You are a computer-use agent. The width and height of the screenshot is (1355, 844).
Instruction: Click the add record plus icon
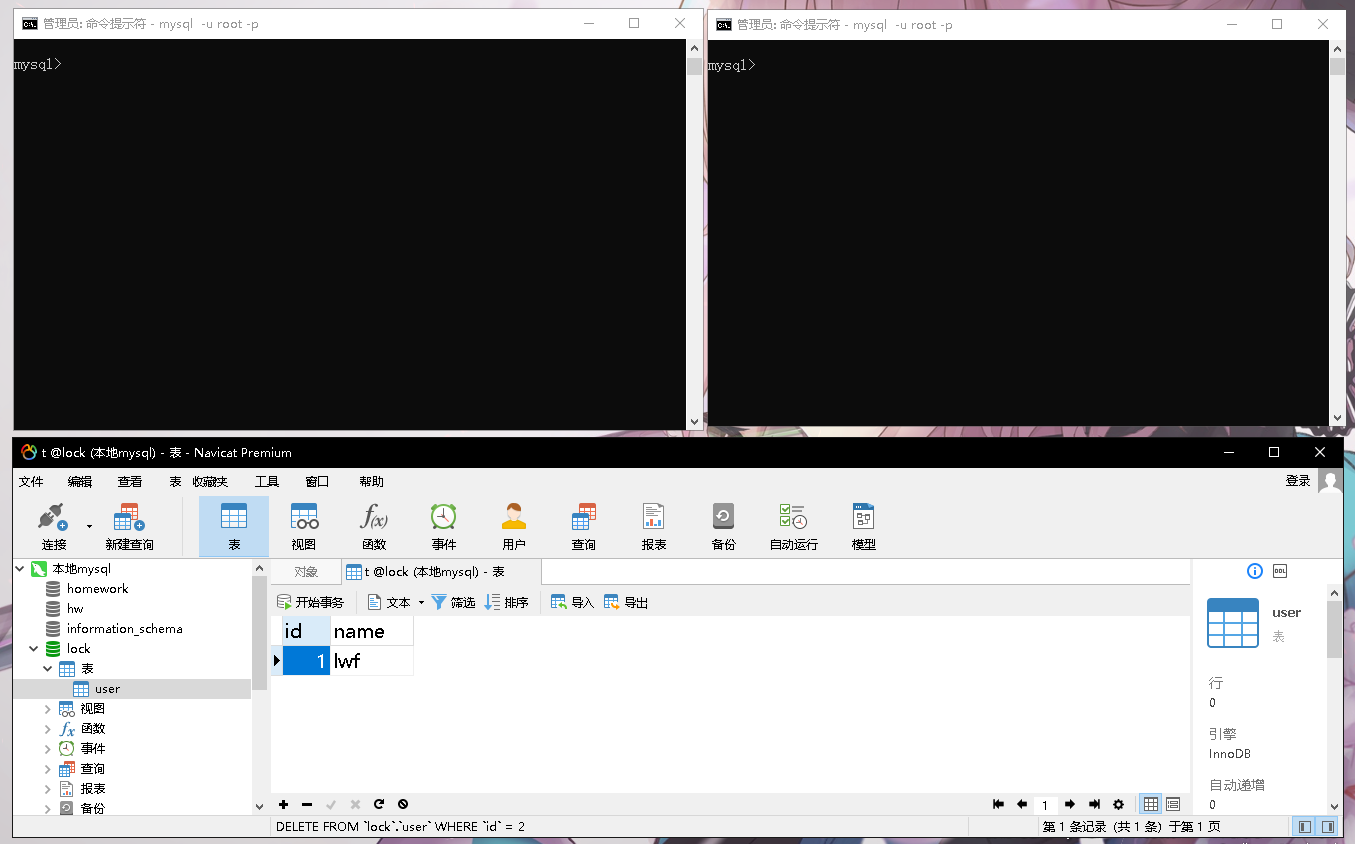(x=284, y=804)
